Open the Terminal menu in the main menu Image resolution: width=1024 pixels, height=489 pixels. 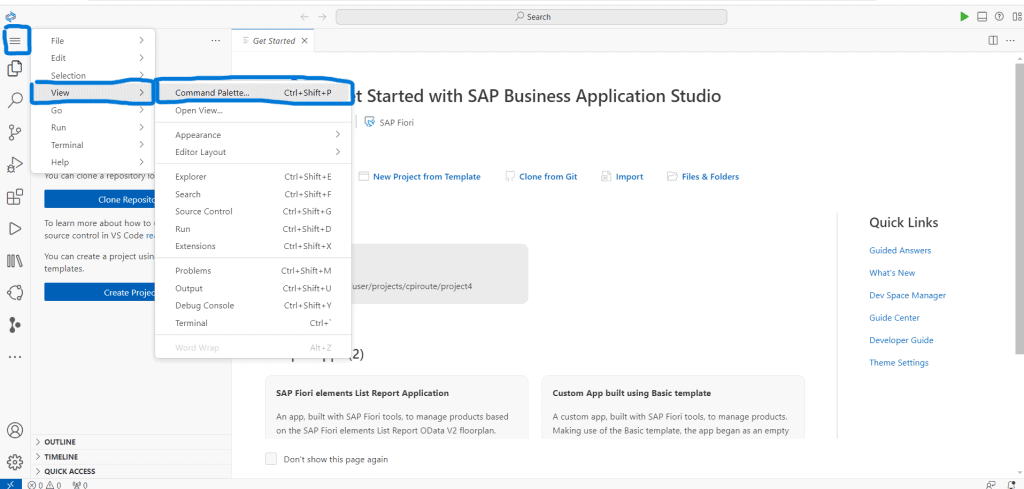(x=93, y=145)
